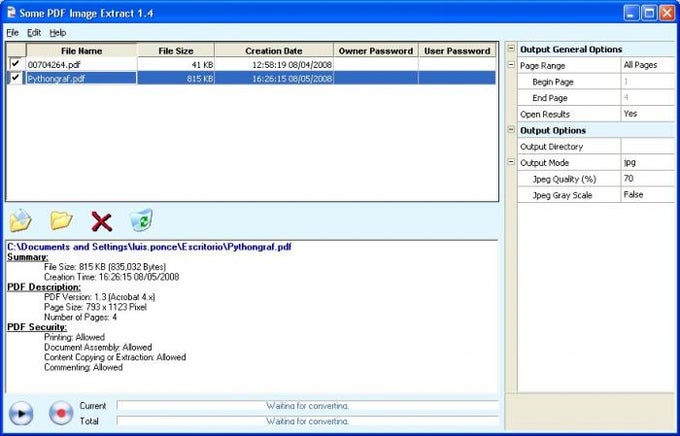
Task: Click the Total progress bar
Action: [307, 421]
